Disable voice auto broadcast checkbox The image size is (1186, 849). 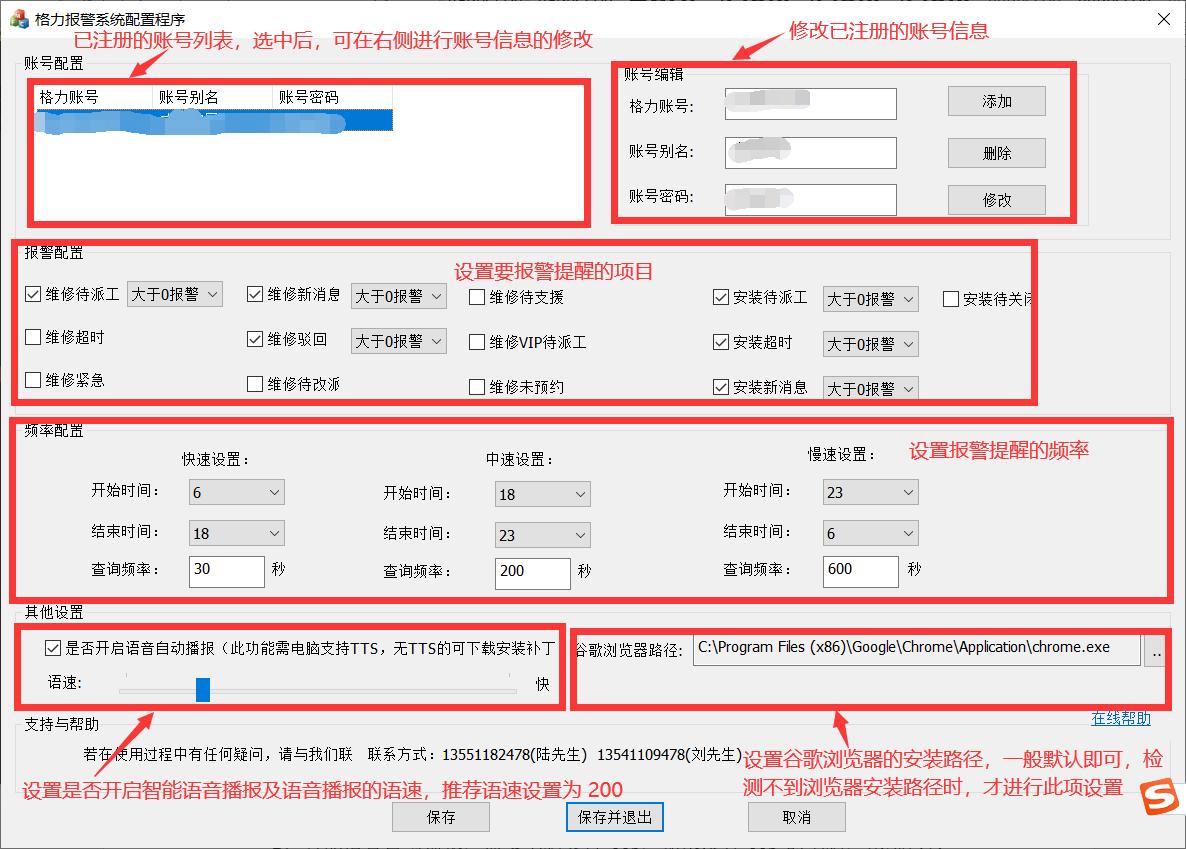53,648
